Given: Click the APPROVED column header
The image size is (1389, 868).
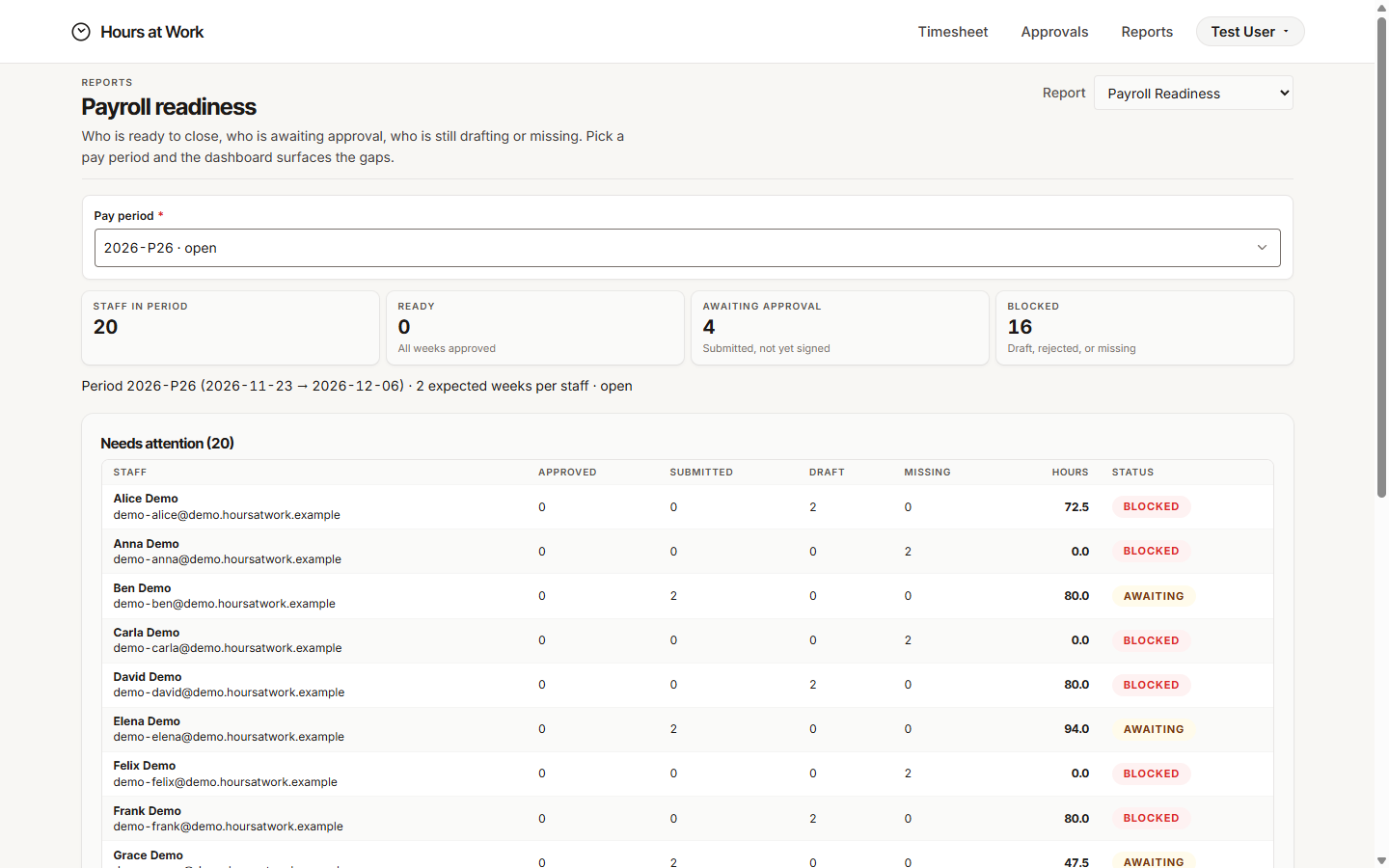Looking at the screenshot, I should coord(567,473).
